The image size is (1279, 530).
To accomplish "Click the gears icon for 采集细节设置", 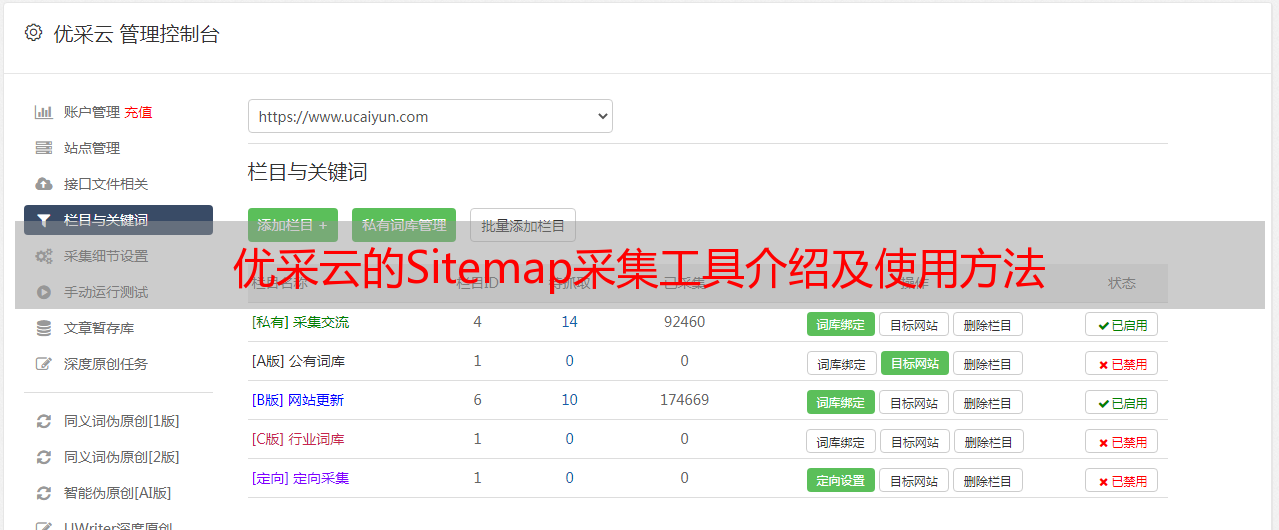I will 43,256.
